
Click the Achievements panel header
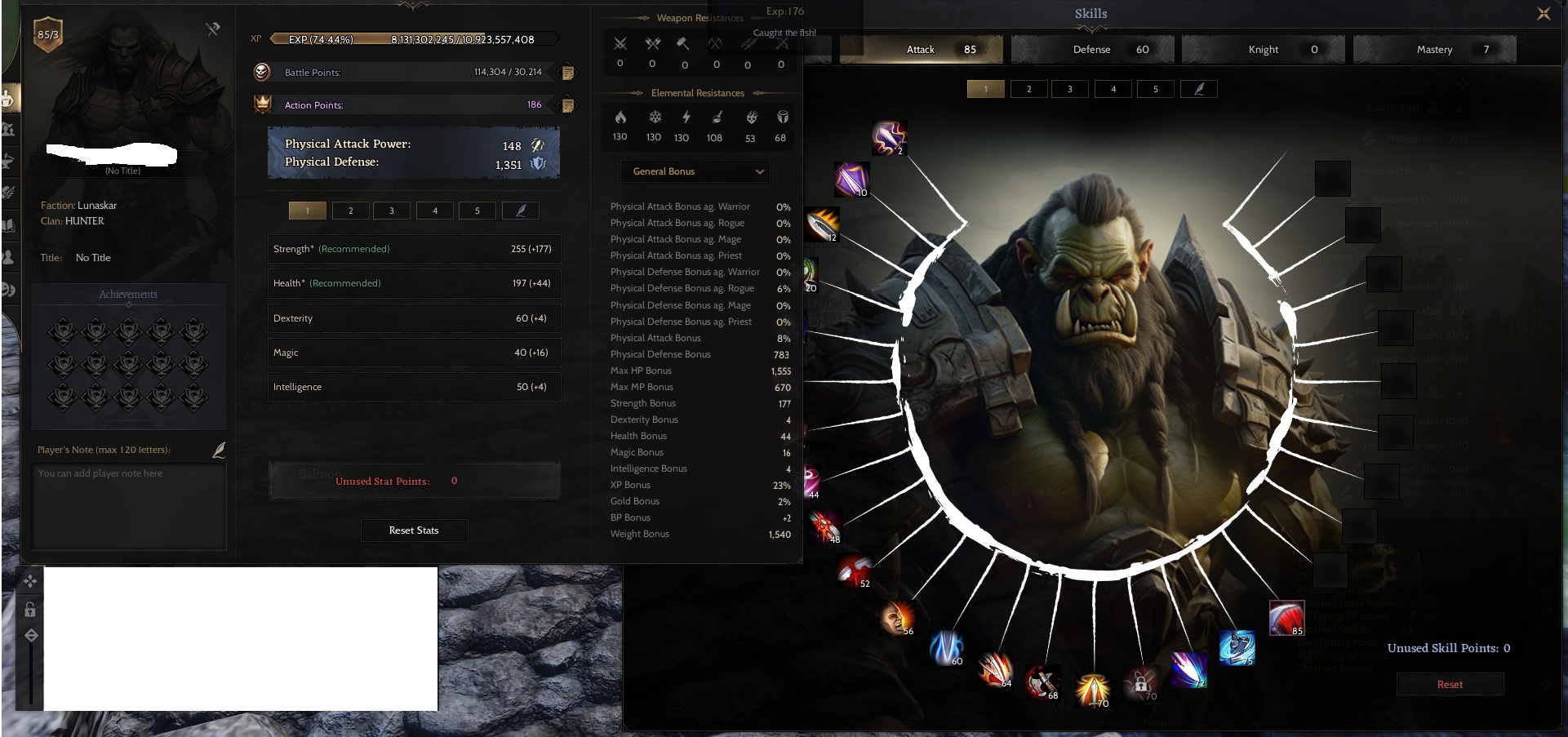[128, 295]
